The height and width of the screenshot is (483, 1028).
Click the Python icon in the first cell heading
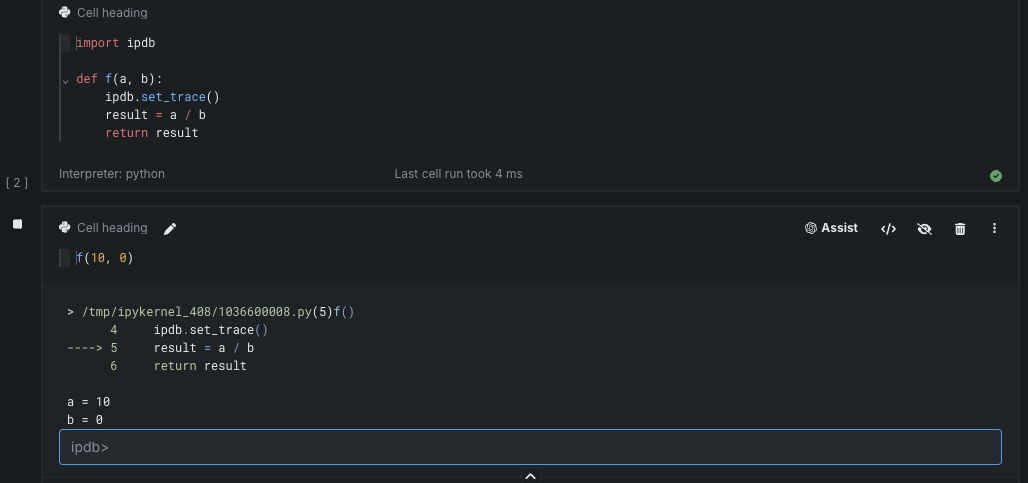point(65,13)
